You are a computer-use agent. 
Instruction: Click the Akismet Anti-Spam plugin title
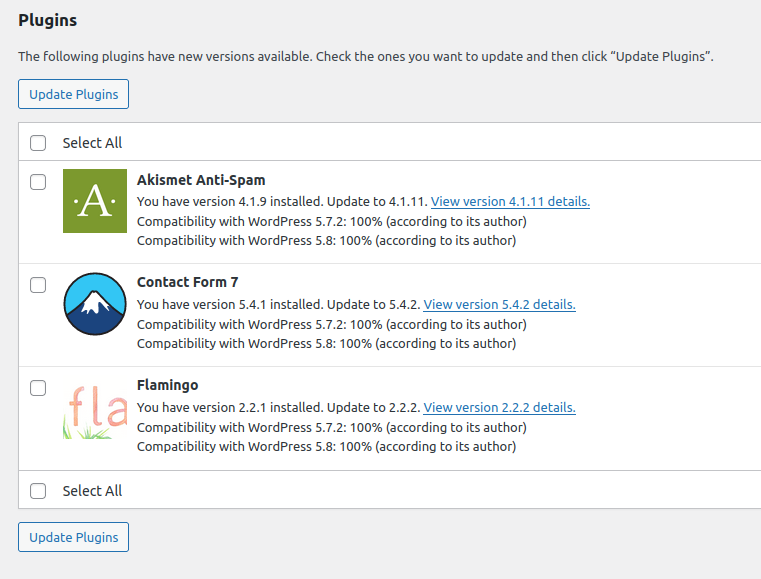(201, 180)
